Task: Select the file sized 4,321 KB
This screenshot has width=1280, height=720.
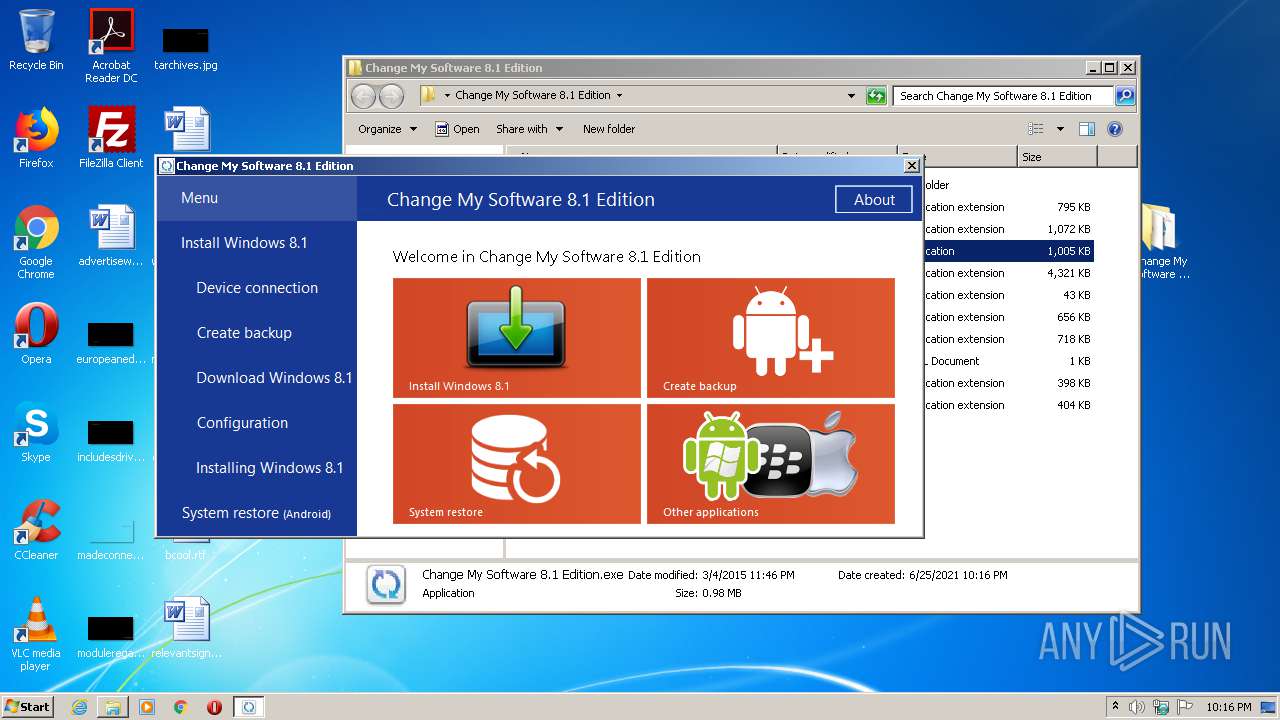Action: (1007, 273)
